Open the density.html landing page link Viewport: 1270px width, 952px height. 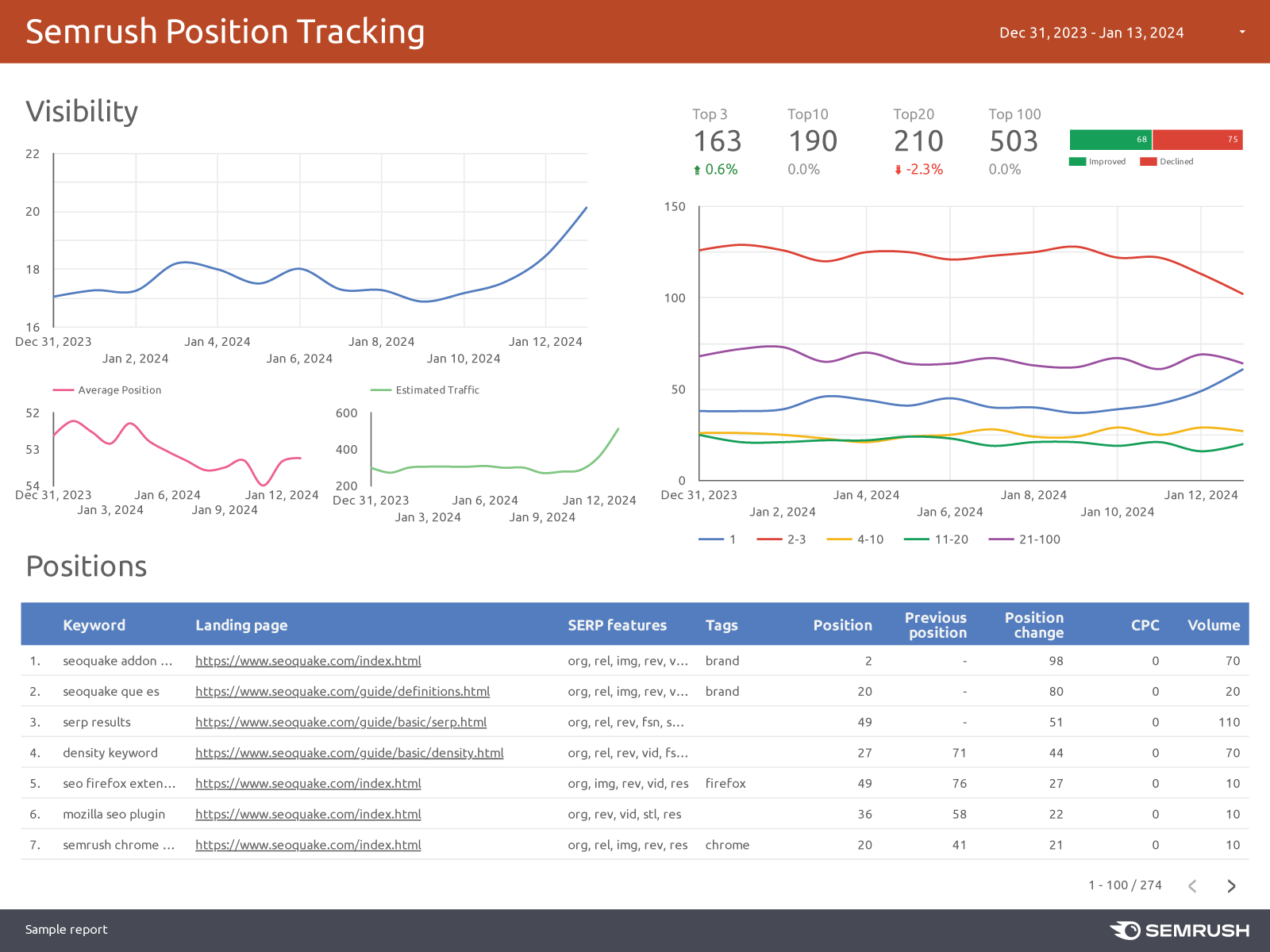click(349, 753)
